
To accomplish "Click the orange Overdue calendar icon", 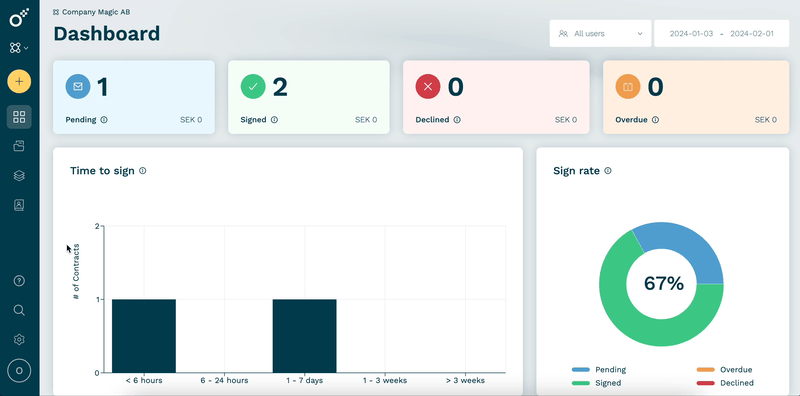I will 628,87.
